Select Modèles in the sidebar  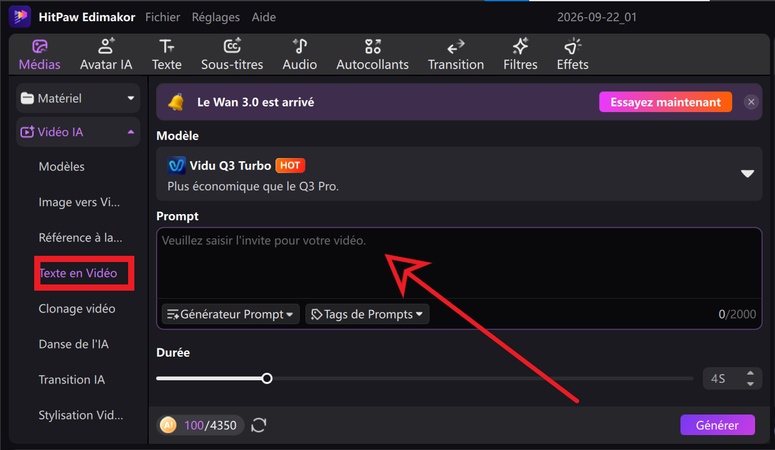62,167
